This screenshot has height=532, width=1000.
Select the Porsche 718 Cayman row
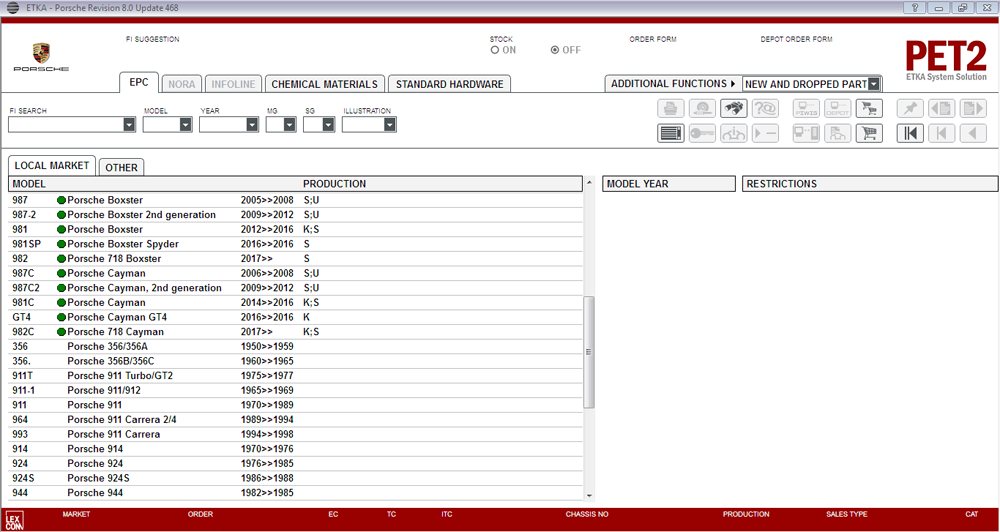[x=295, y=332]
